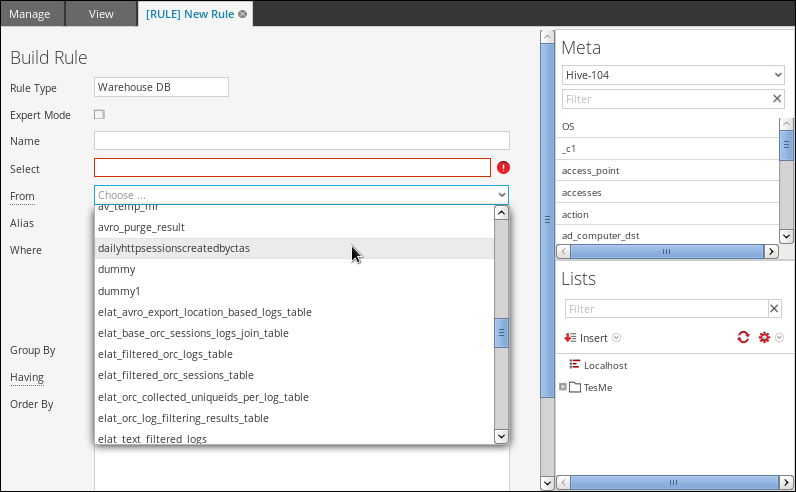The height and width of the screenshot is (492, 796).
Task: Click the TesMe folder icon
Action: point(575,387)
